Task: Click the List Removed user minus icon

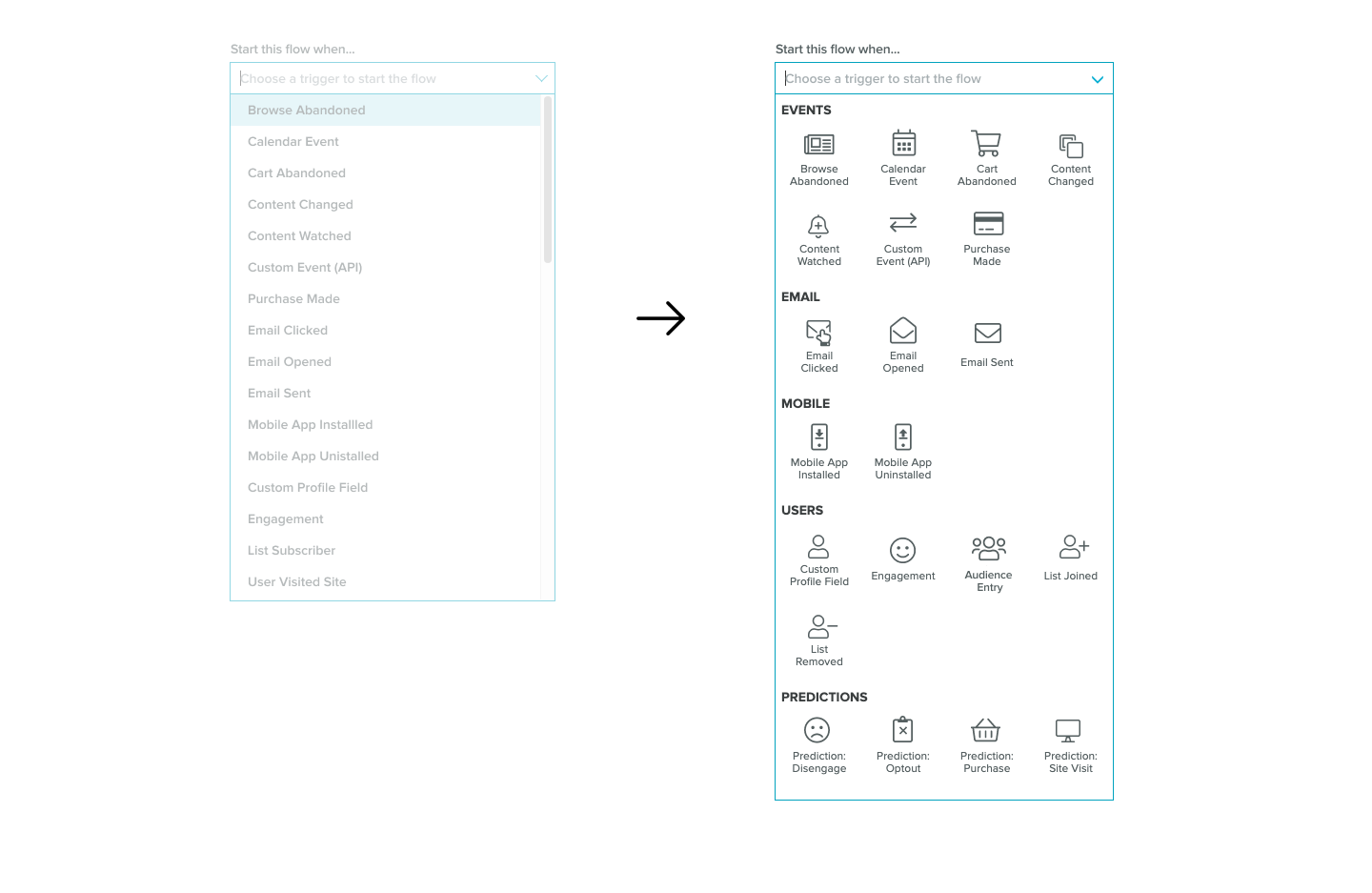Action: (820, 627)
